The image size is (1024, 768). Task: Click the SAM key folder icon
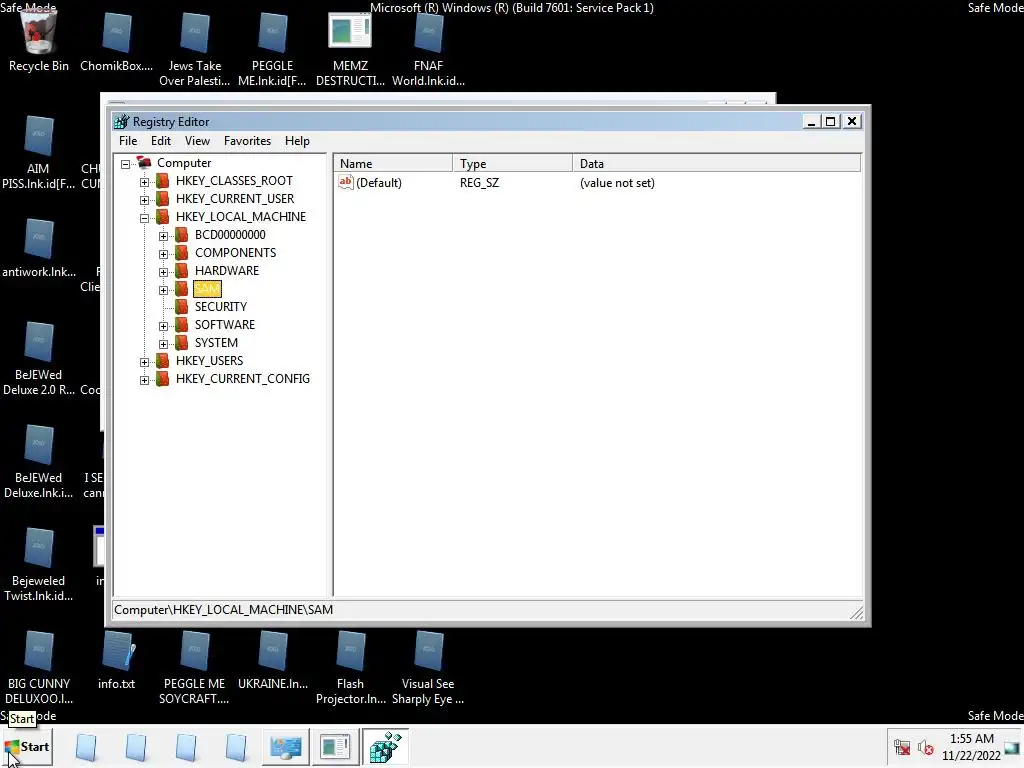pos(182,289)
